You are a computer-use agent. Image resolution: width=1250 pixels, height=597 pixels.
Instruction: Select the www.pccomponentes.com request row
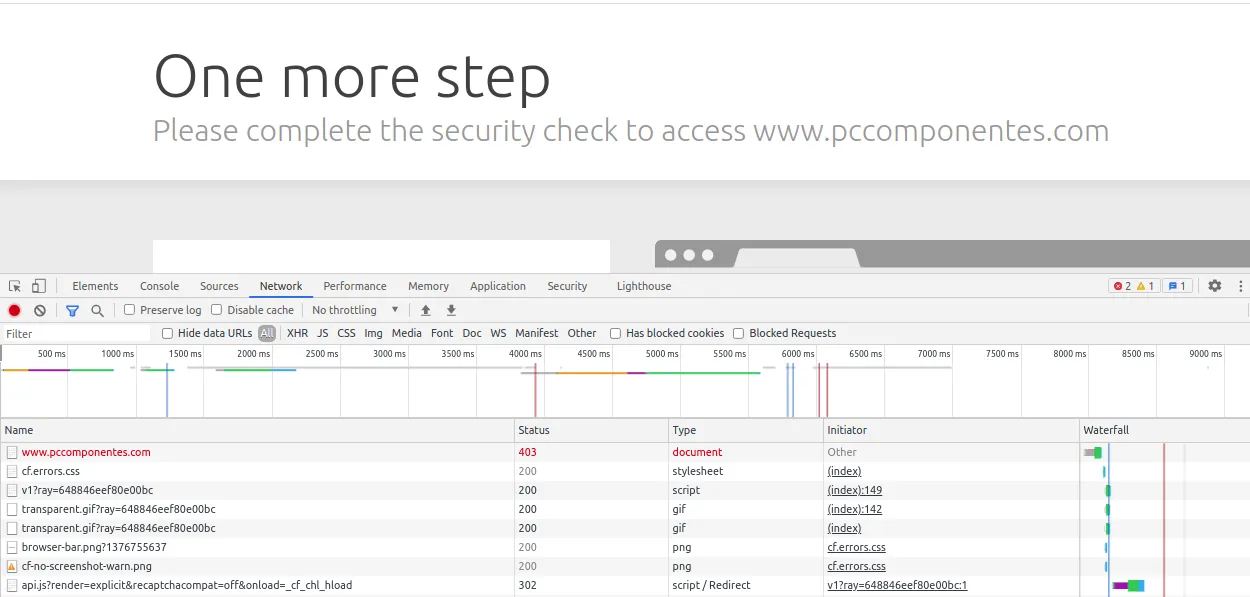pos(625,452)
